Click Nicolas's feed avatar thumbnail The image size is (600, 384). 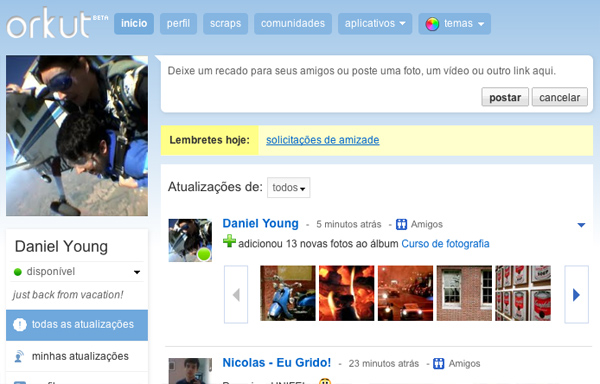tap(190, 371)
